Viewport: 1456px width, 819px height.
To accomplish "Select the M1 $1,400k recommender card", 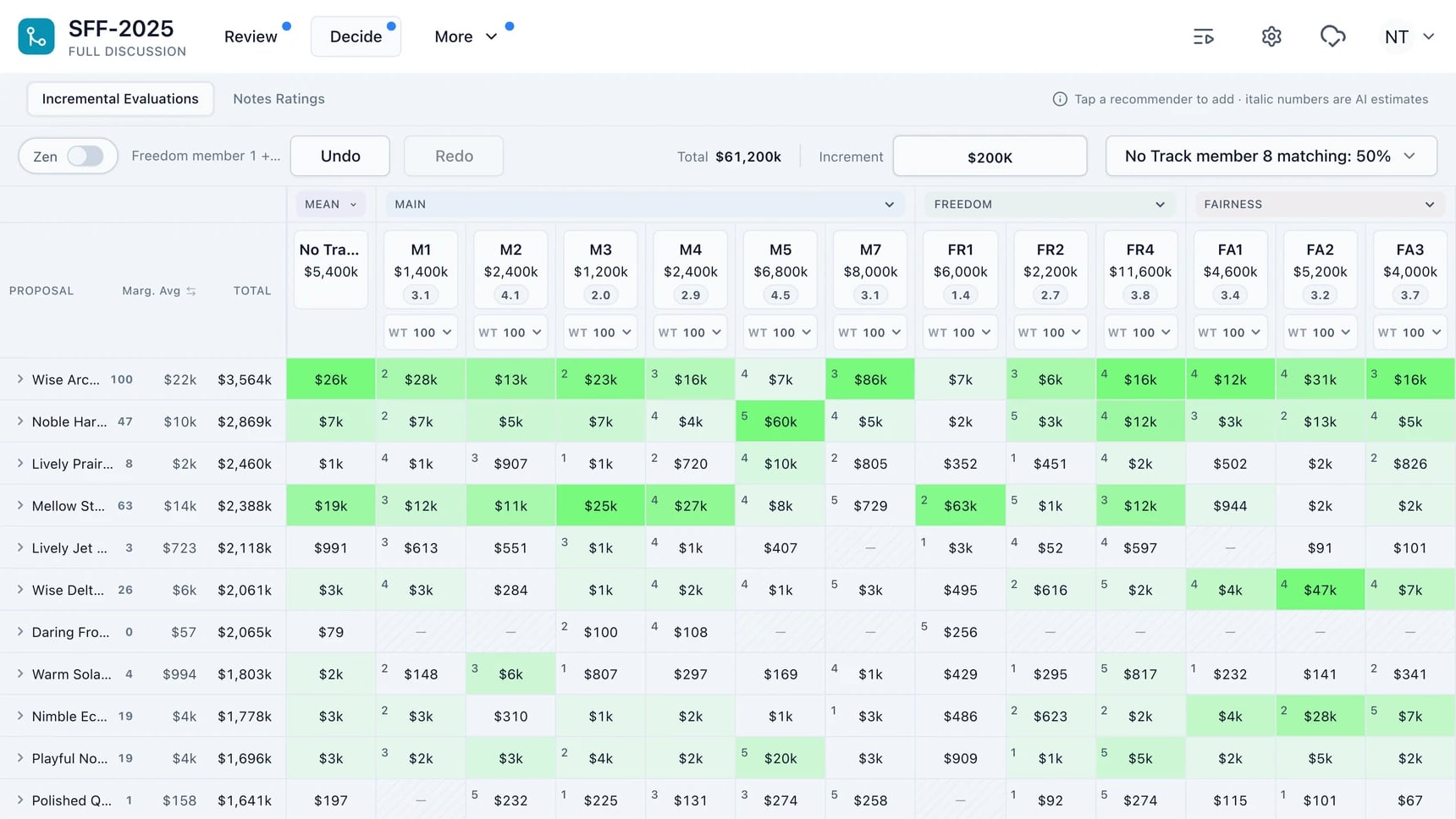I will [x=421, y=269].
